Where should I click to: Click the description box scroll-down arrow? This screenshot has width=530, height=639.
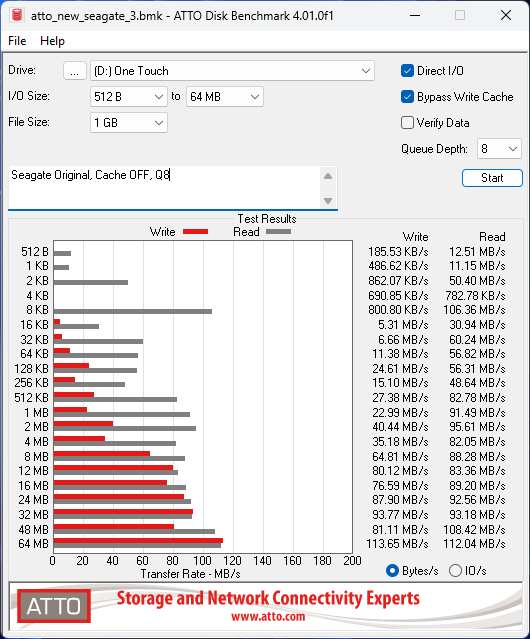tap(328, 201)
